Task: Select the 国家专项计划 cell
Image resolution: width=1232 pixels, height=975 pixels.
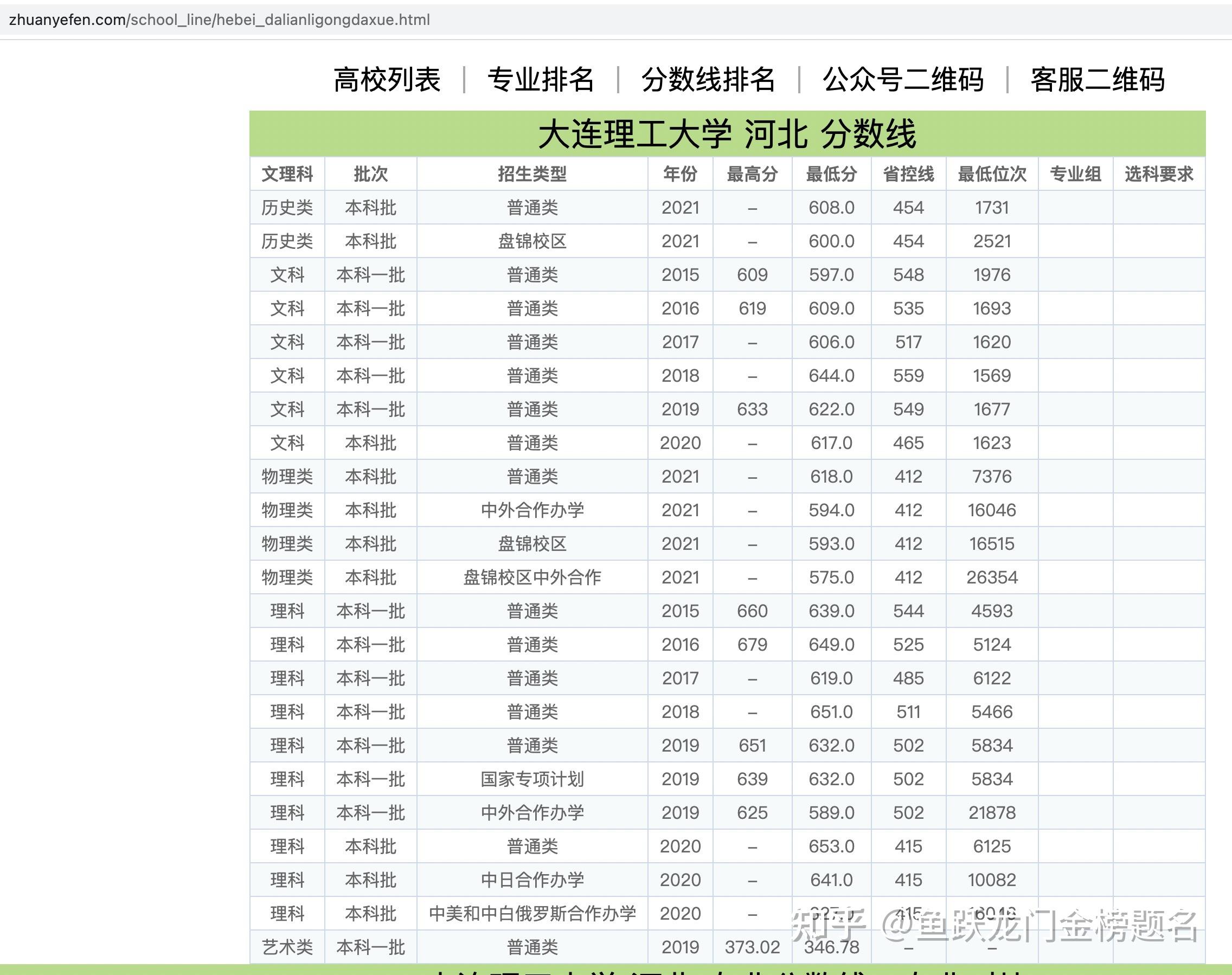Action: point(532,780)
